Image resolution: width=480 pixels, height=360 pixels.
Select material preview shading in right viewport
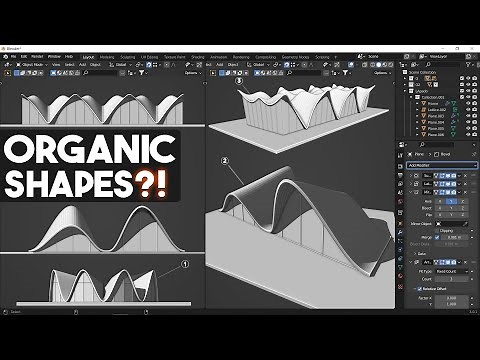click(385, 65)
